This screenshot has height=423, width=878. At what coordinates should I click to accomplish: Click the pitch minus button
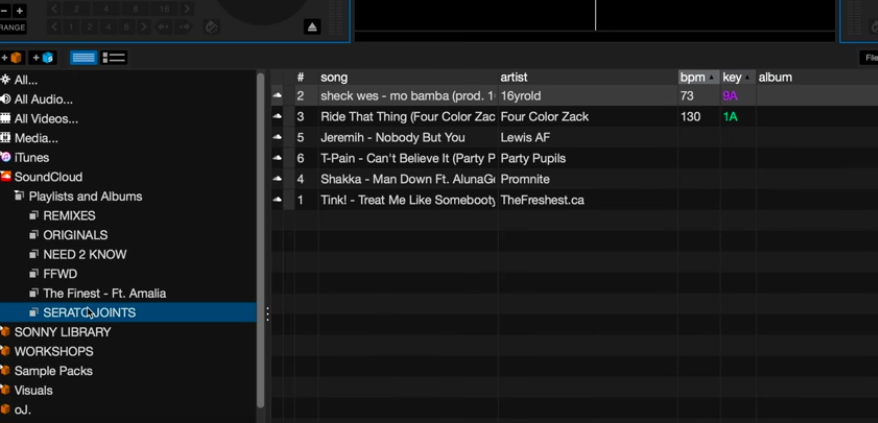pyautogui.click(x=4, y=11)
